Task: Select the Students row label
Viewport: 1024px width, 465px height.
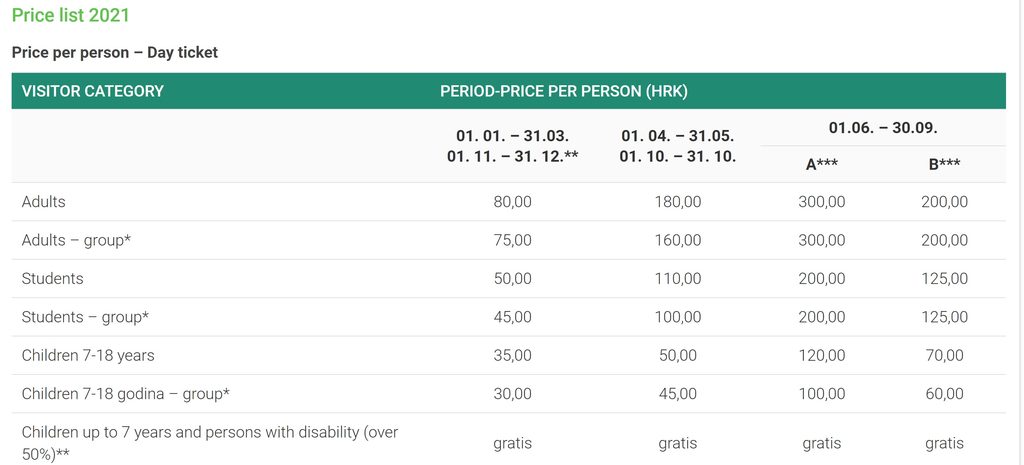Action: tap(52, 279)
